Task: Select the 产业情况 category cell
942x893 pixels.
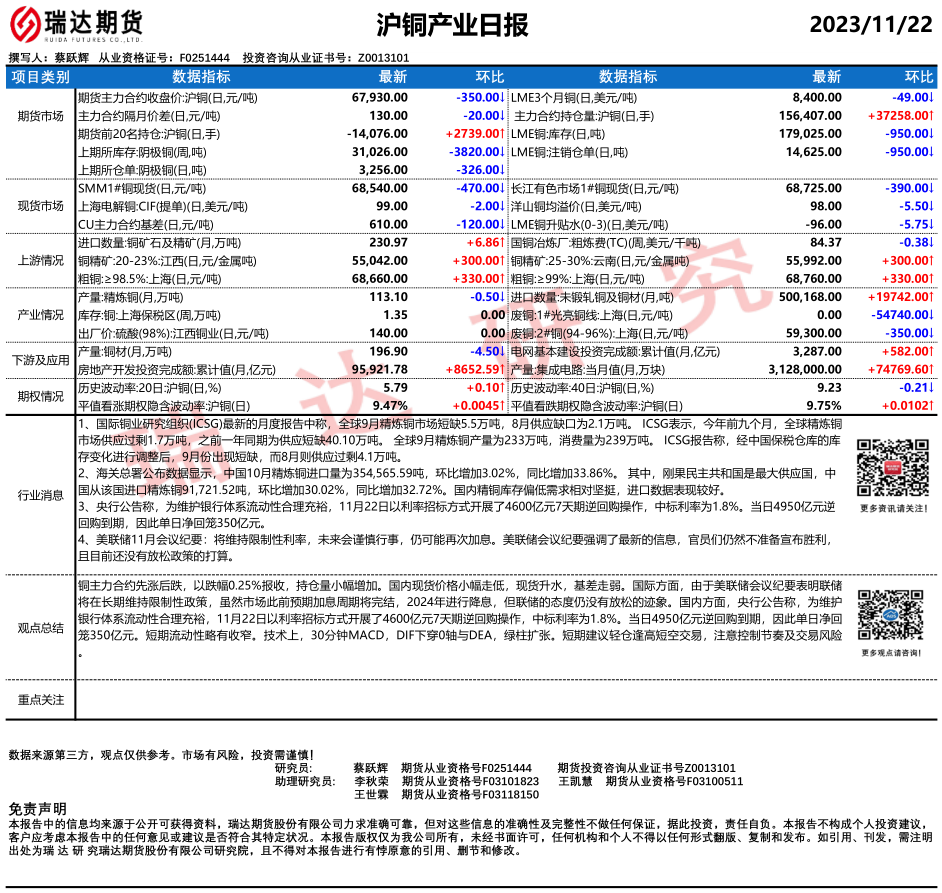Action: coord(41,315)
